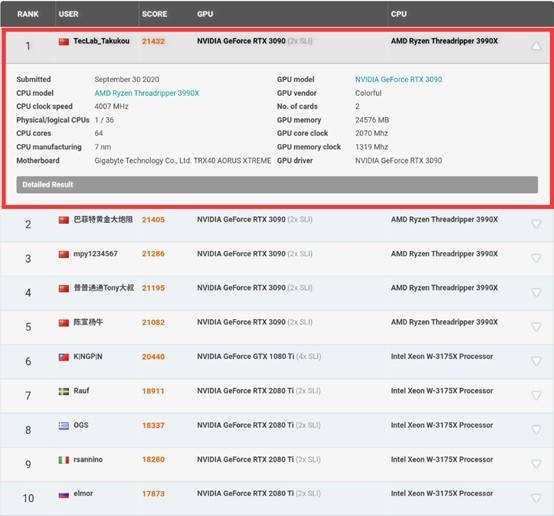Click the GPU driver value NVIDIA GeForce RTX 3090
Viewport: 554px width, 516px height.
coord(399,160)
